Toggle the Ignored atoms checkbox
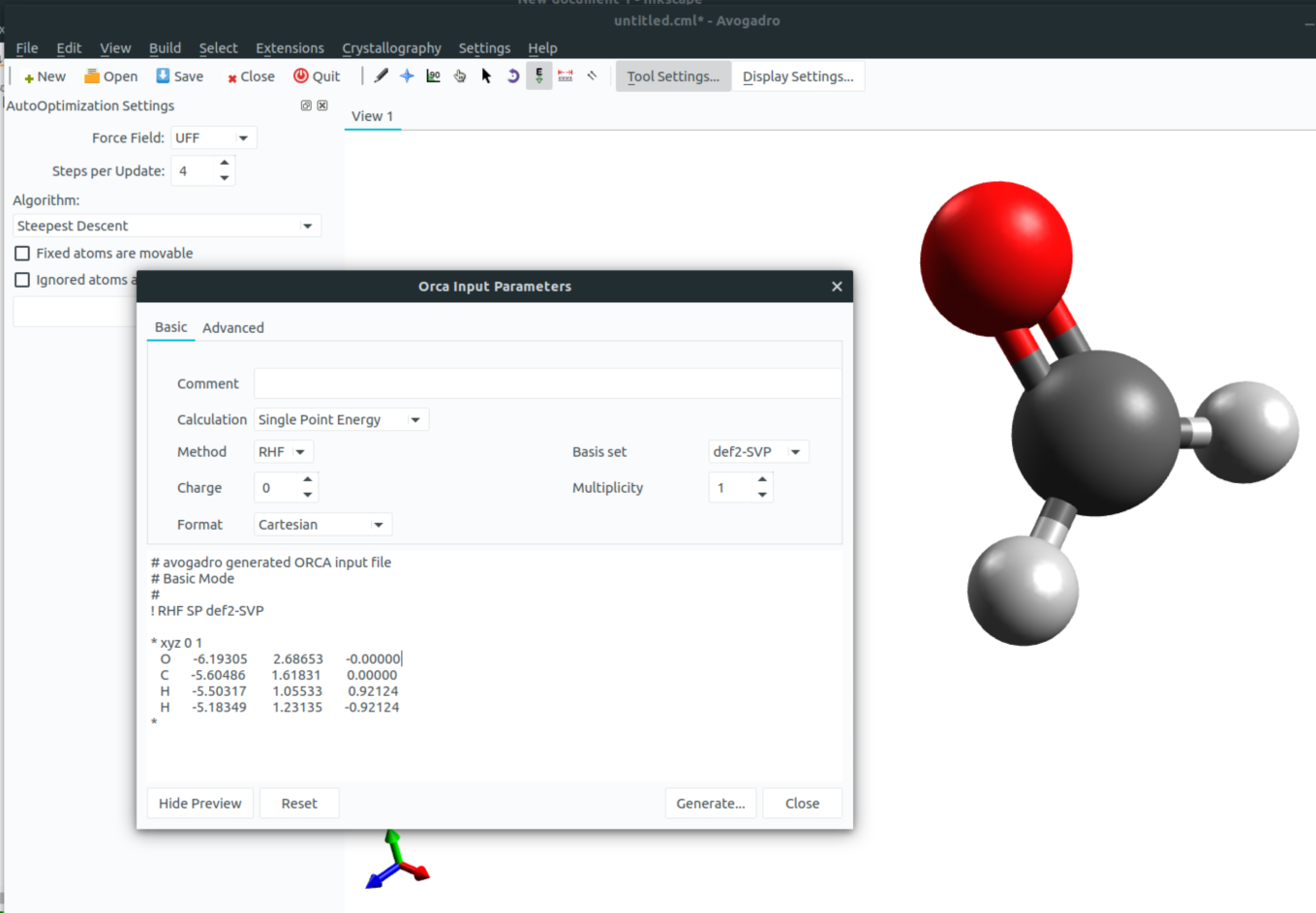This screenshot has height=913, width=1316. pyautogui.click(x=22, y=280)
